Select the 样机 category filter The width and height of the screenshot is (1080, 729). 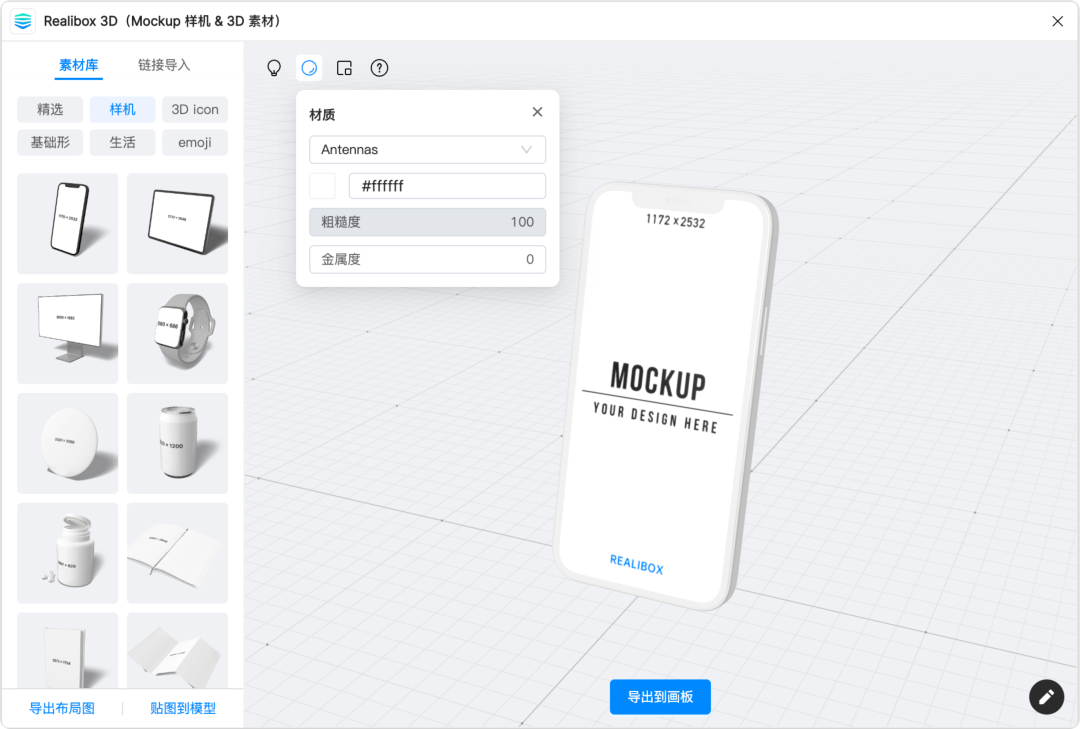click(x=123, y=110)
